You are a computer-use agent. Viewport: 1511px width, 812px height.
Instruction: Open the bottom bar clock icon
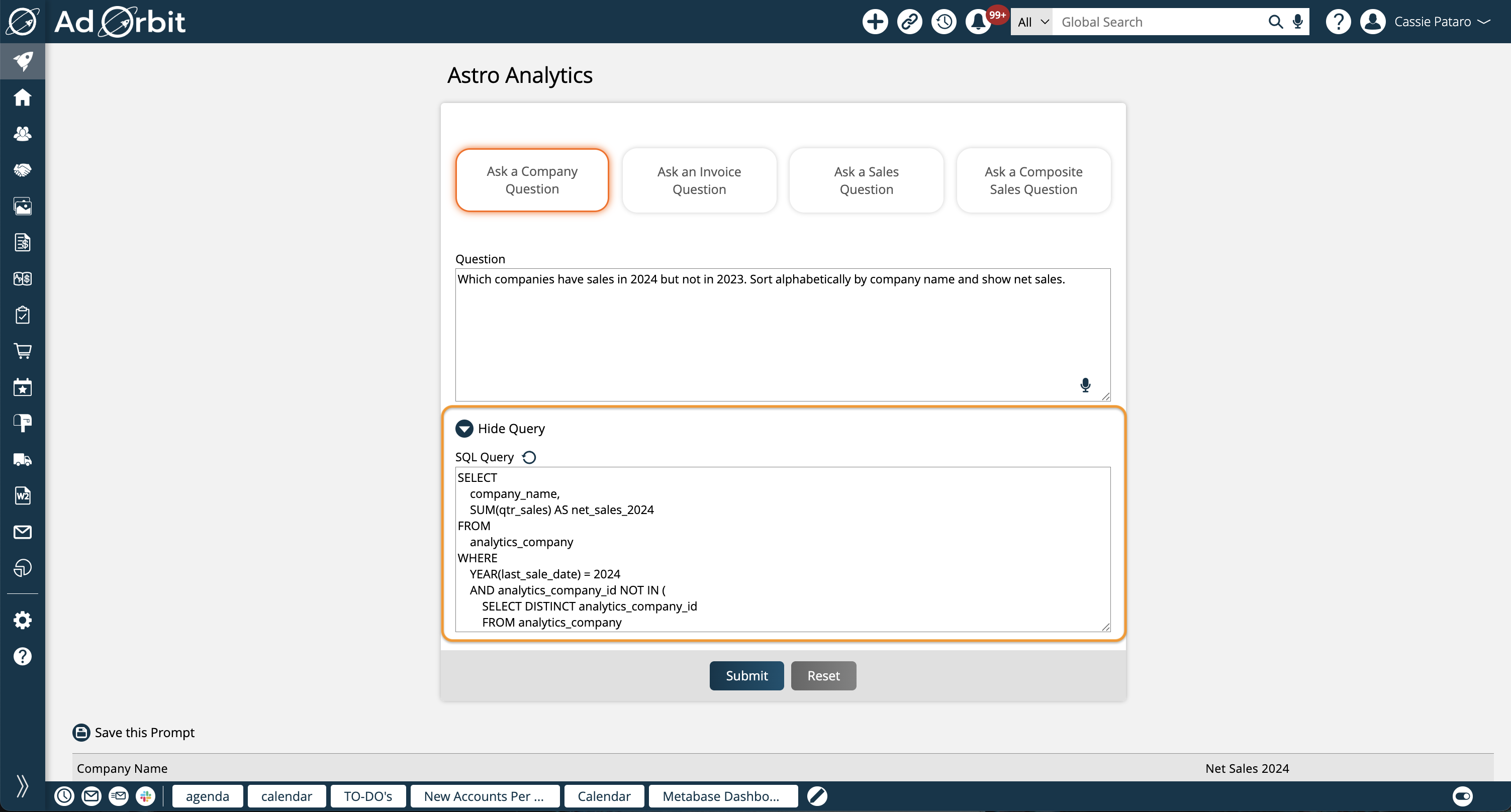point(64,795)
